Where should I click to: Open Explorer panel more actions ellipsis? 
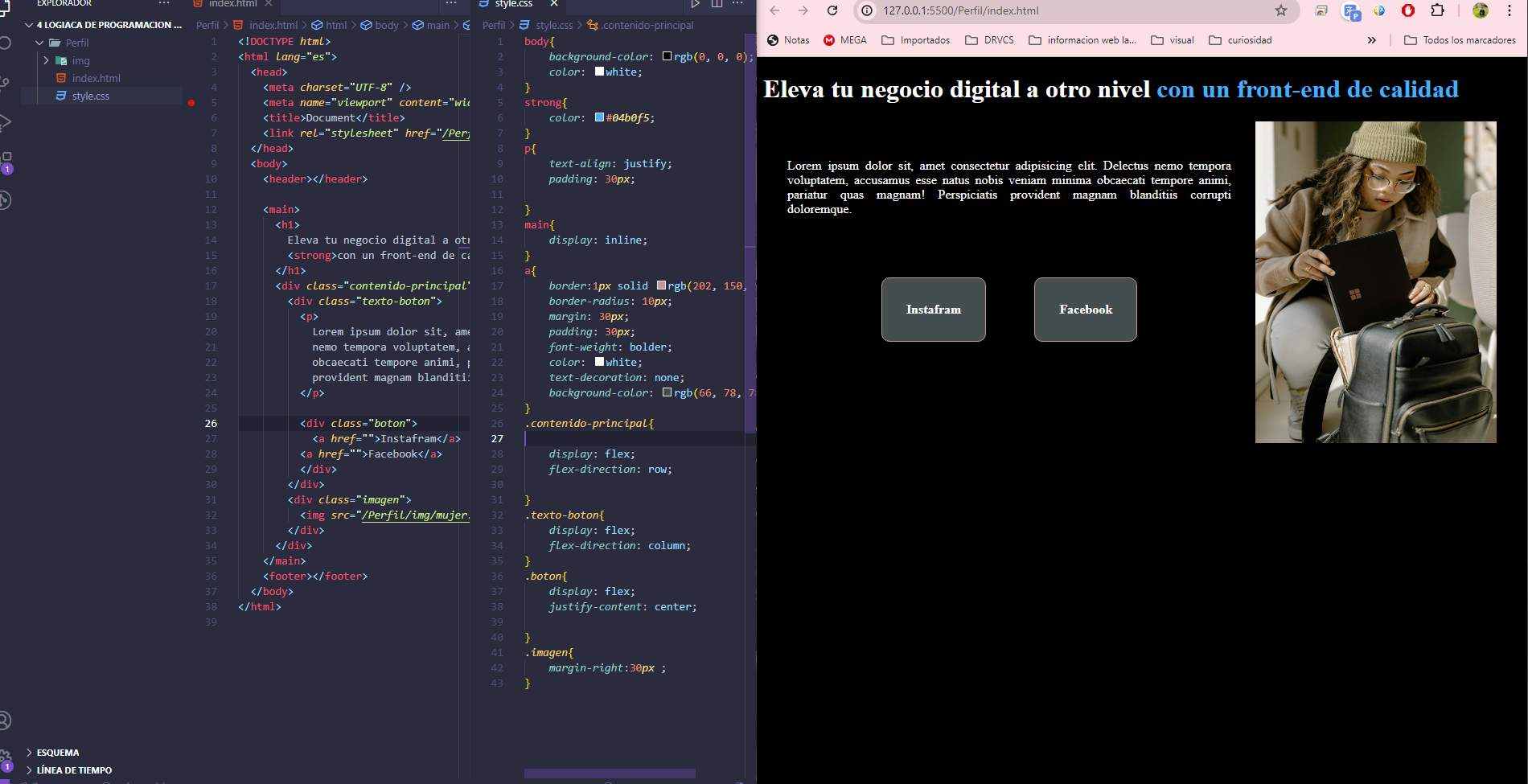[164, 4]
